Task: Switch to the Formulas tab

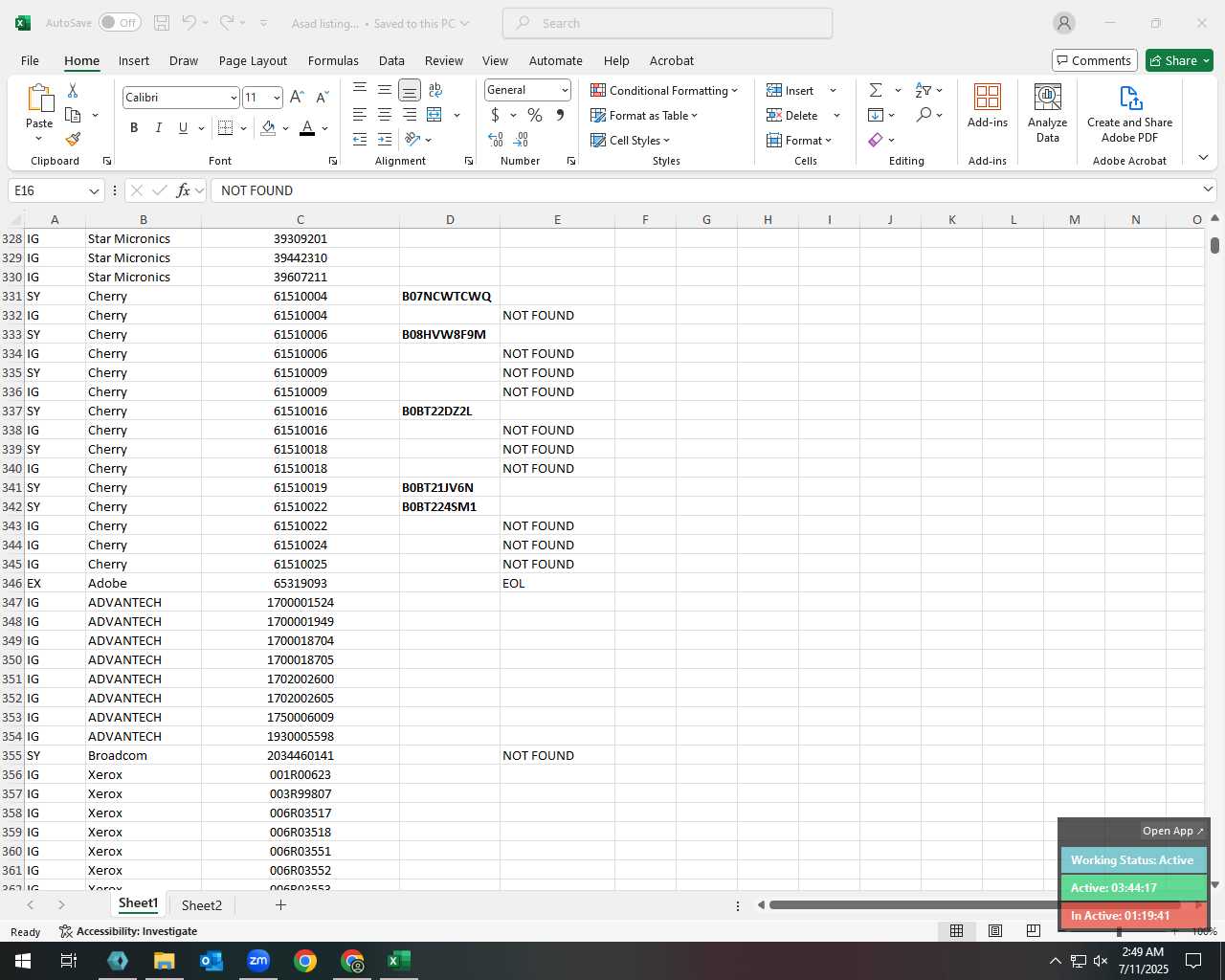Action: [x=333, y=60]
